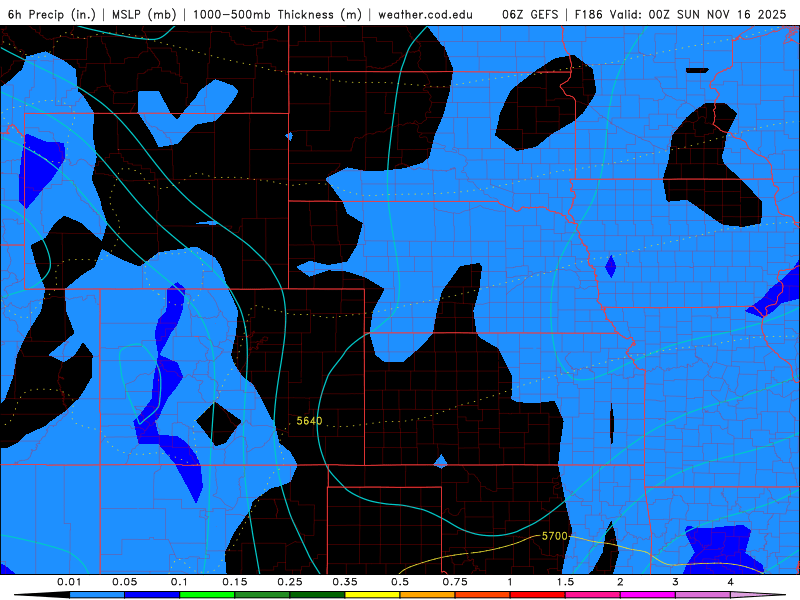This screenshot has height=600, width=800.
Task: Click the 0.05 legend value label
Action: coord(124,582)
